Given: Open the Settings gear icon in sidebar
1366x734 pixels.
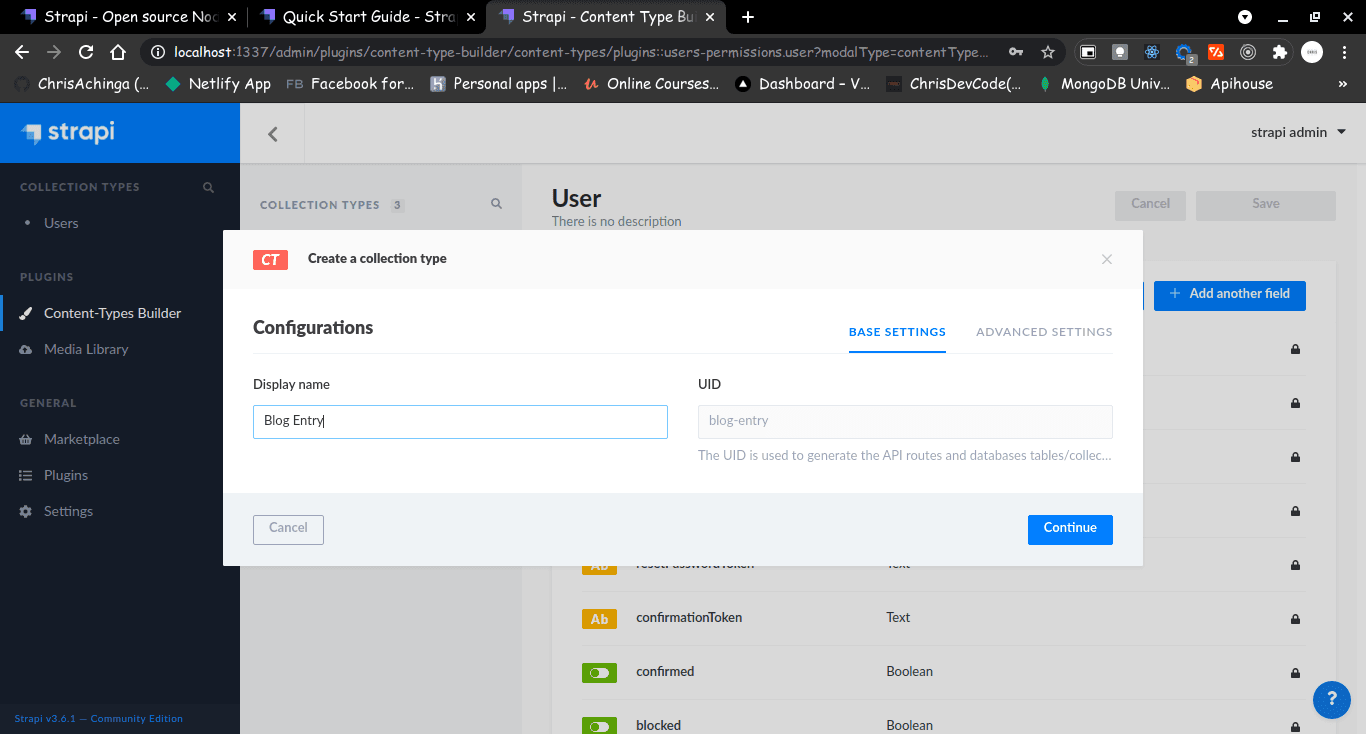Looking at the screenshot, I should pyautogui.click(x=26, y=511).
